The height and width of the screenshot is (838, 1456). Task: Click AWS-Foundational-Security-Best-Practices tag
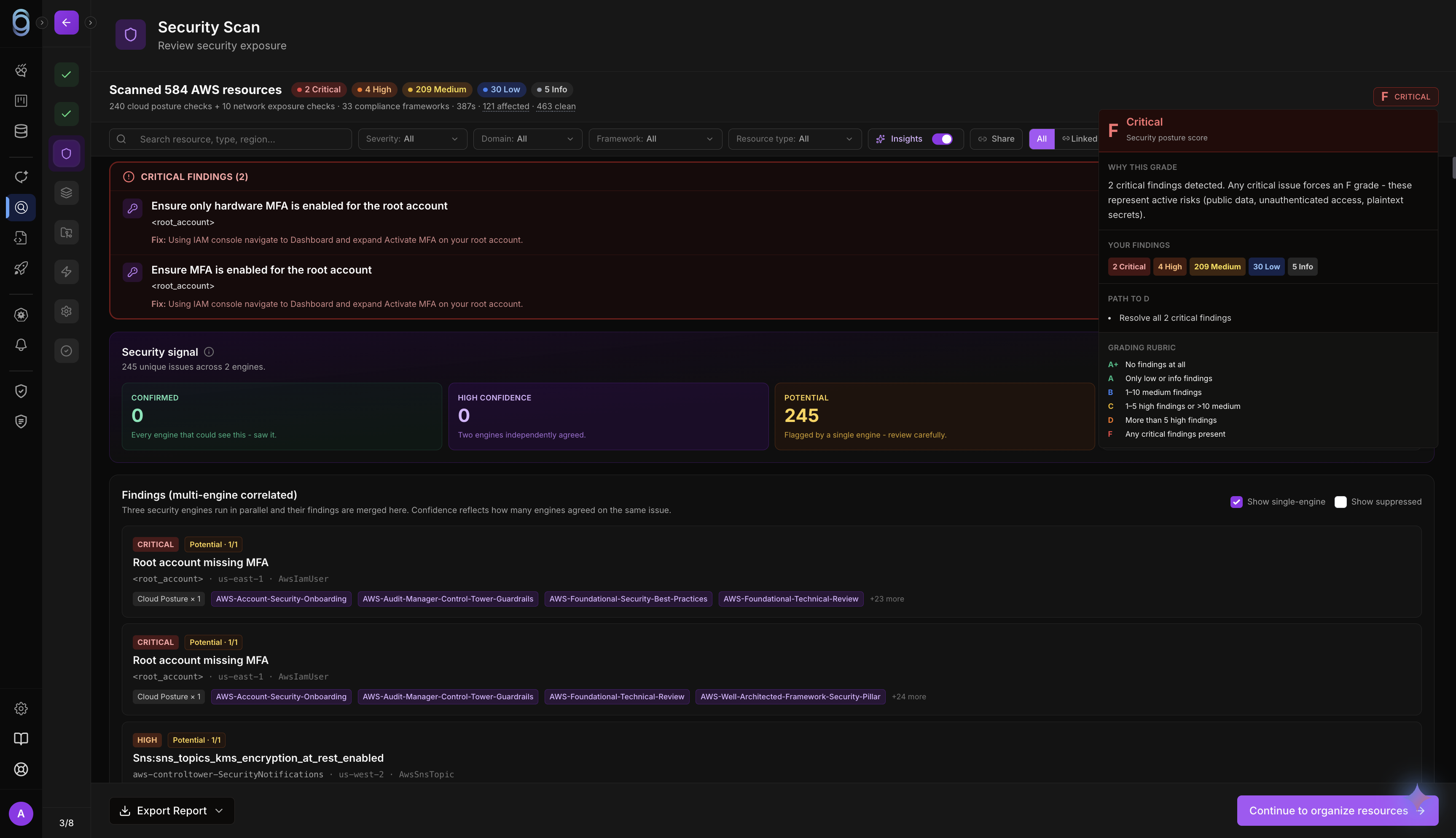[628, 599]
